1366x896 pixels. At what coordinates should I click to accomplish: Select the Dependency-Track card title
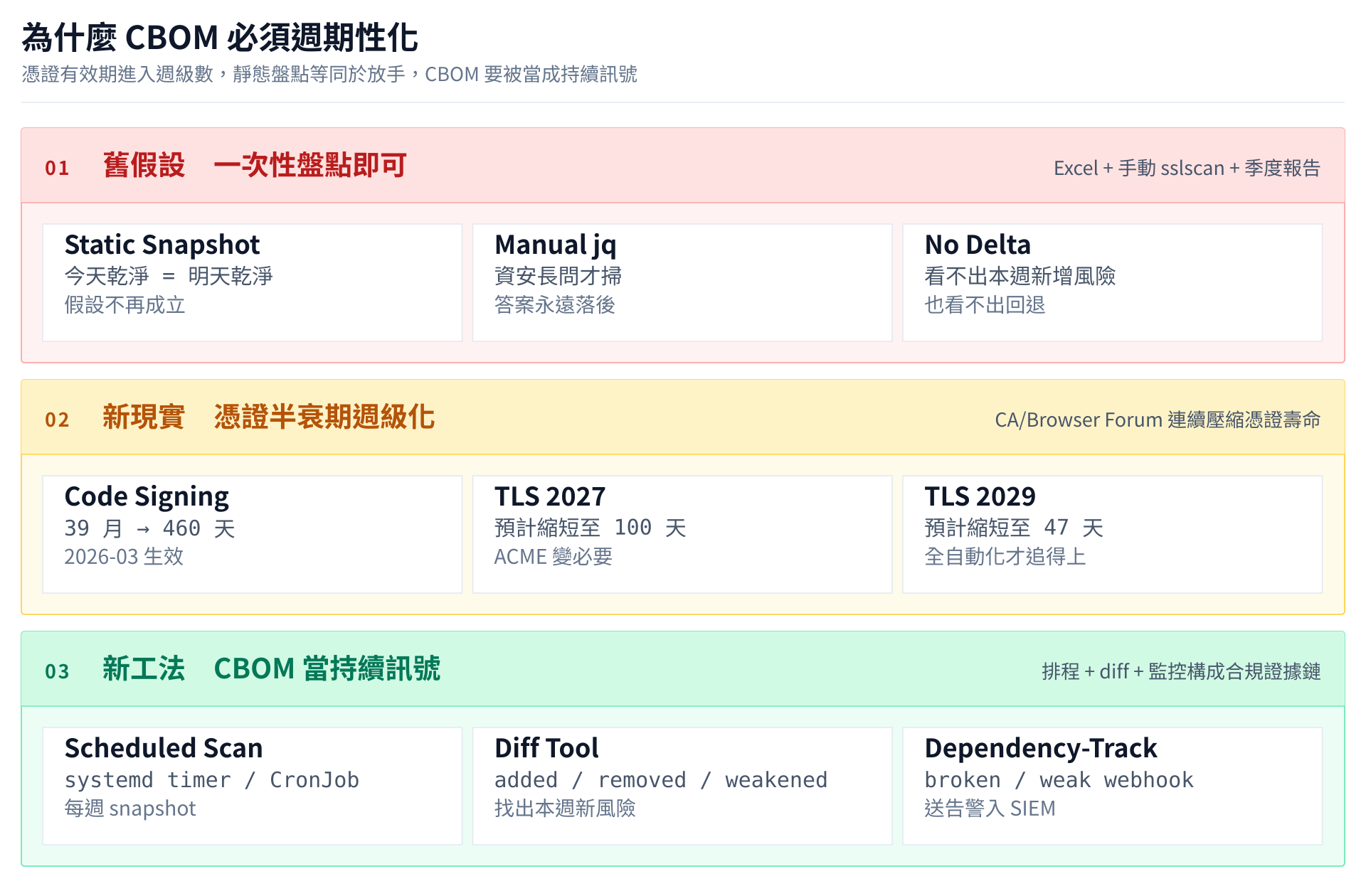(x=1041, y=748)
